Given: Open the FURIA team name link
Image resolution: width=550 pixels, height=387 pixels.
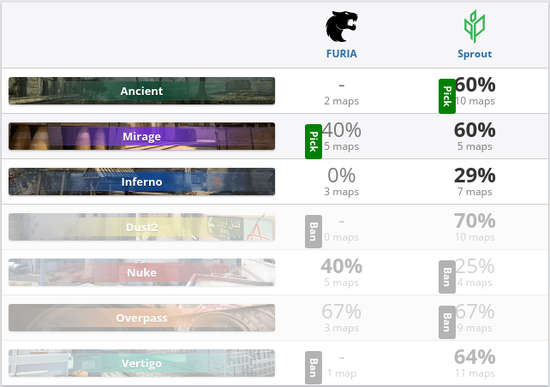Looking at the screenshot, I should click(x=341, y=54).
